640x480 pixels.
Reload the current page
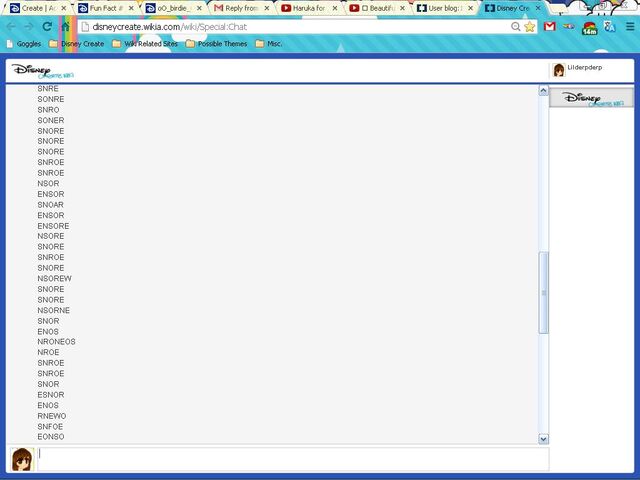point(47,27)
